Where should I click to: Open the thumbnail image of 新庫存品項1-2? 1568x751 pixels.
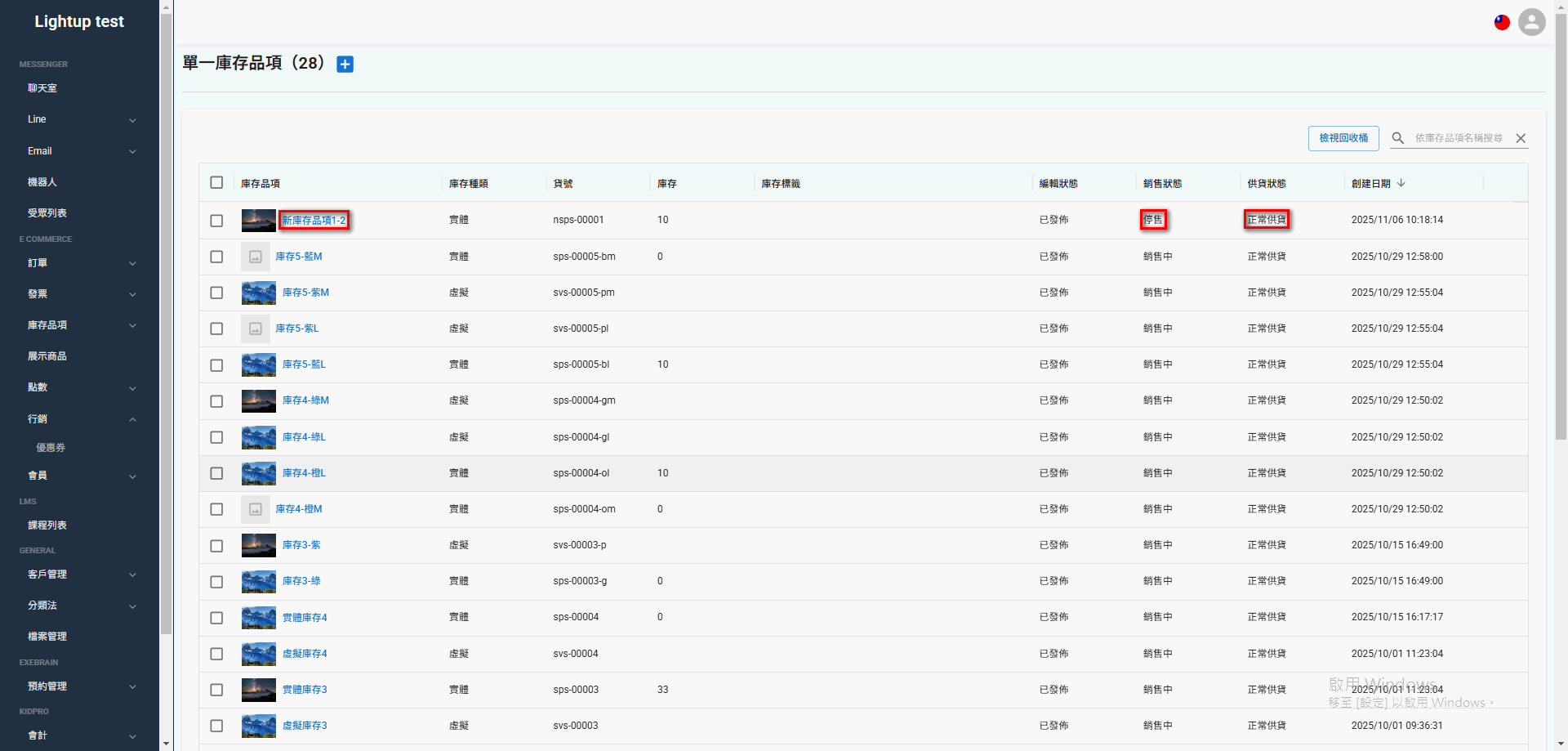259,221
